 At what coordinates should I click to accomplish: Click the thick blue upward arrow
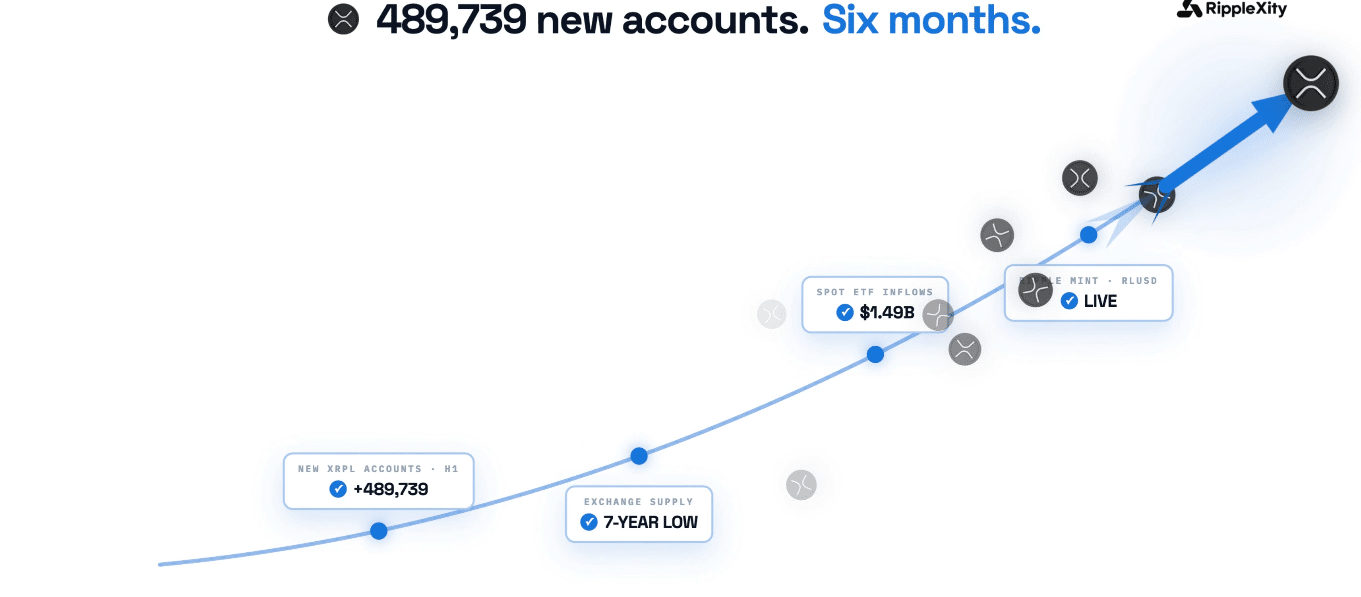coord(1228,143)
